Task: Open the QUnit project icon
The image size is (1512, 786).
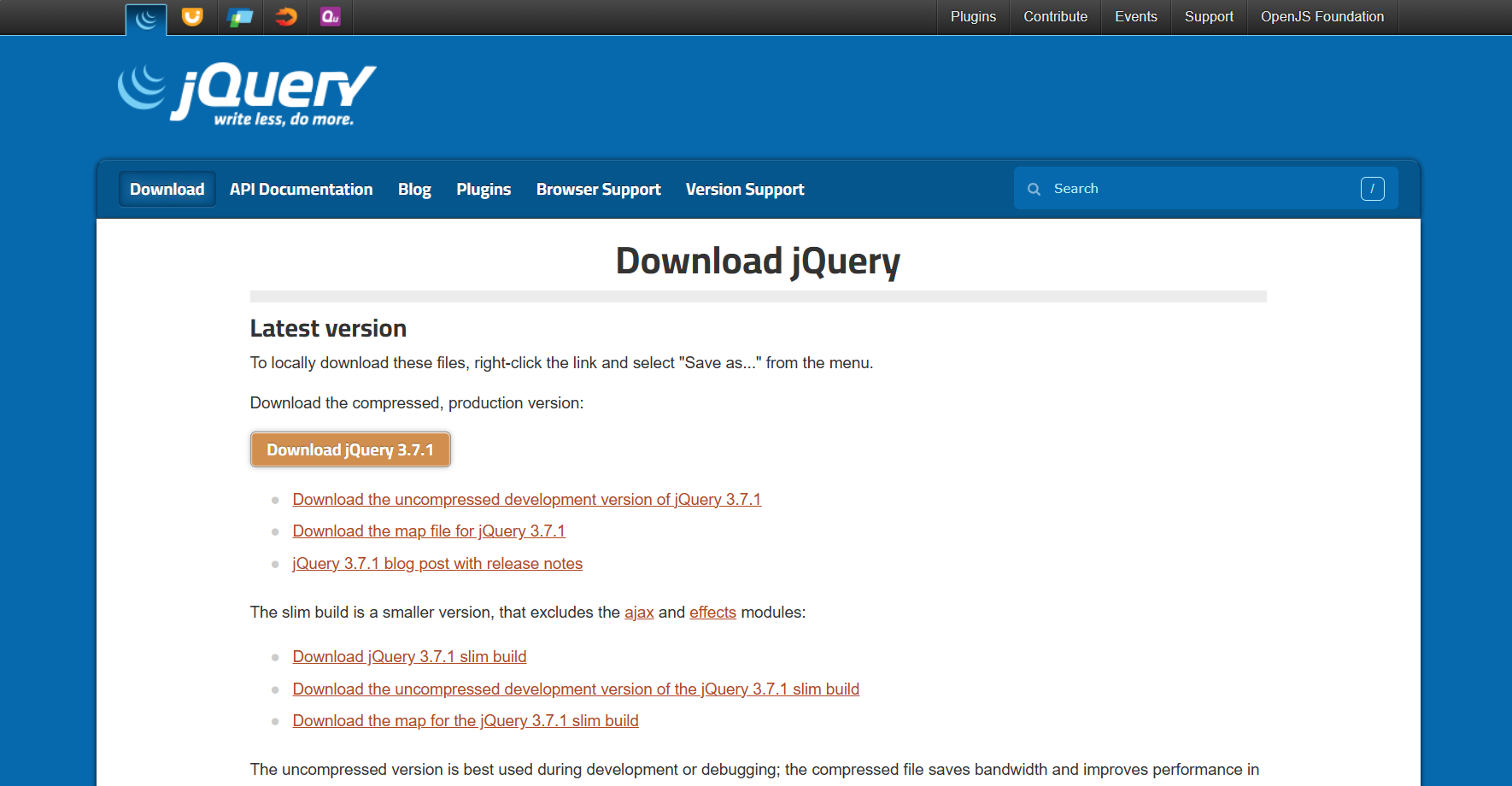Action: (x=331, y=17)
